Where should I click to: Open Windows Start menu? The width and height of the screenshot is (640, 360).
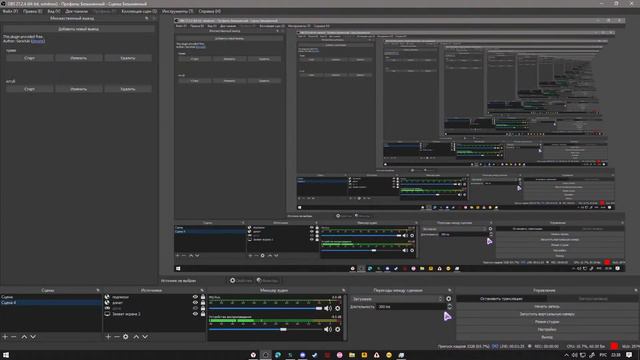(x=6, y=355)
